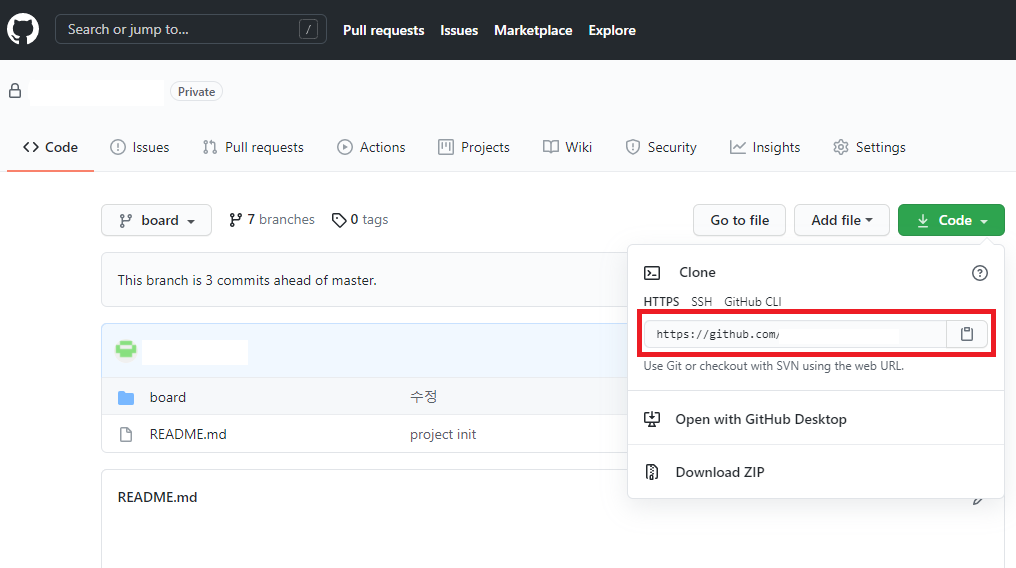
Task: Click the Go to file button
Action: pyautogui.click(x=739, y=220)
